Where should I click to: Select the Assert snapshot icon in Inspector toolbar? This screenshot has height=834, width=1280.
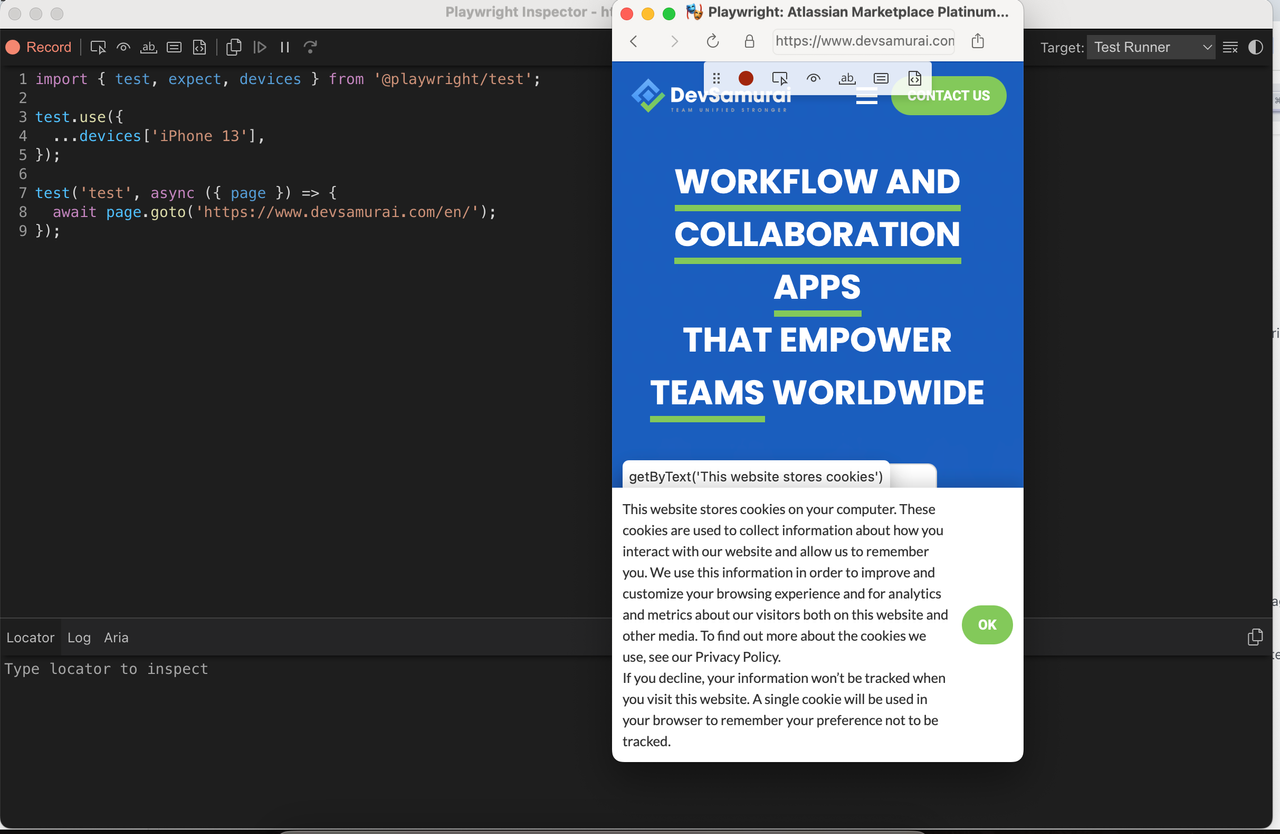click(199, 47)
